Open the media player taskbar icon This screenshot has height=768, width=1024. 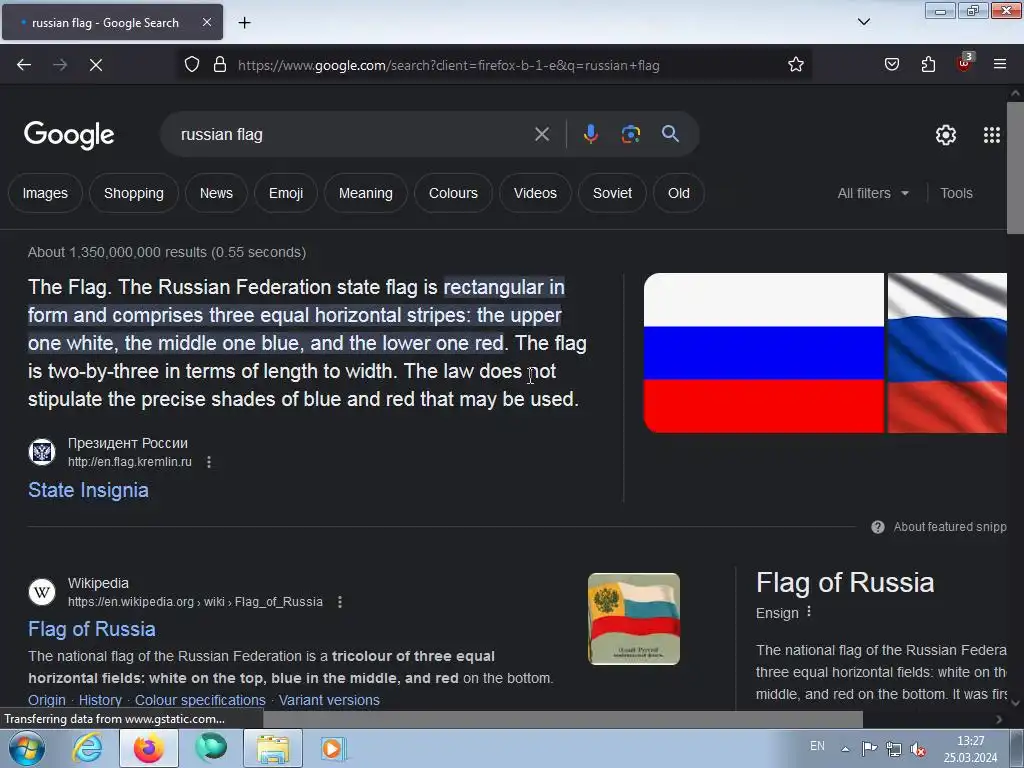(332, 748)
